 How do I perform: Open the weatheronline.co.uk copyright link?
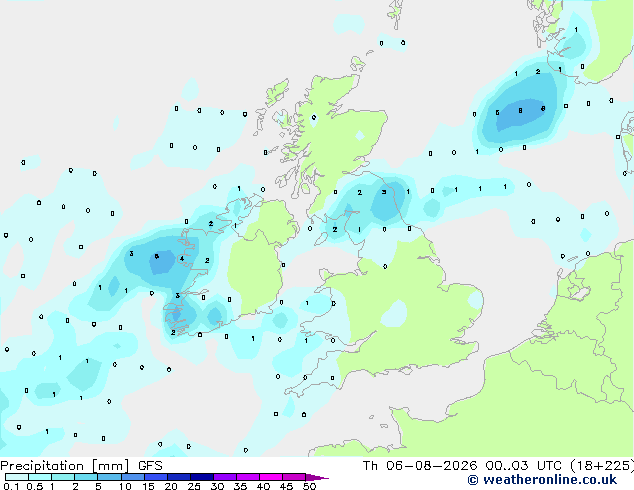(x=542, y=480)
